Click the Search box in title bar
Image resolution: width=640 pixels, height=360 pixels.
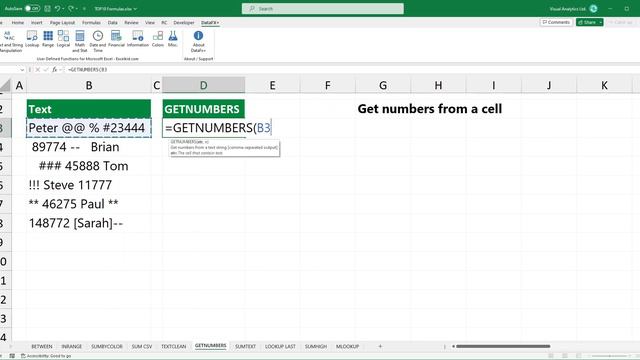click(x=322, y=9)
